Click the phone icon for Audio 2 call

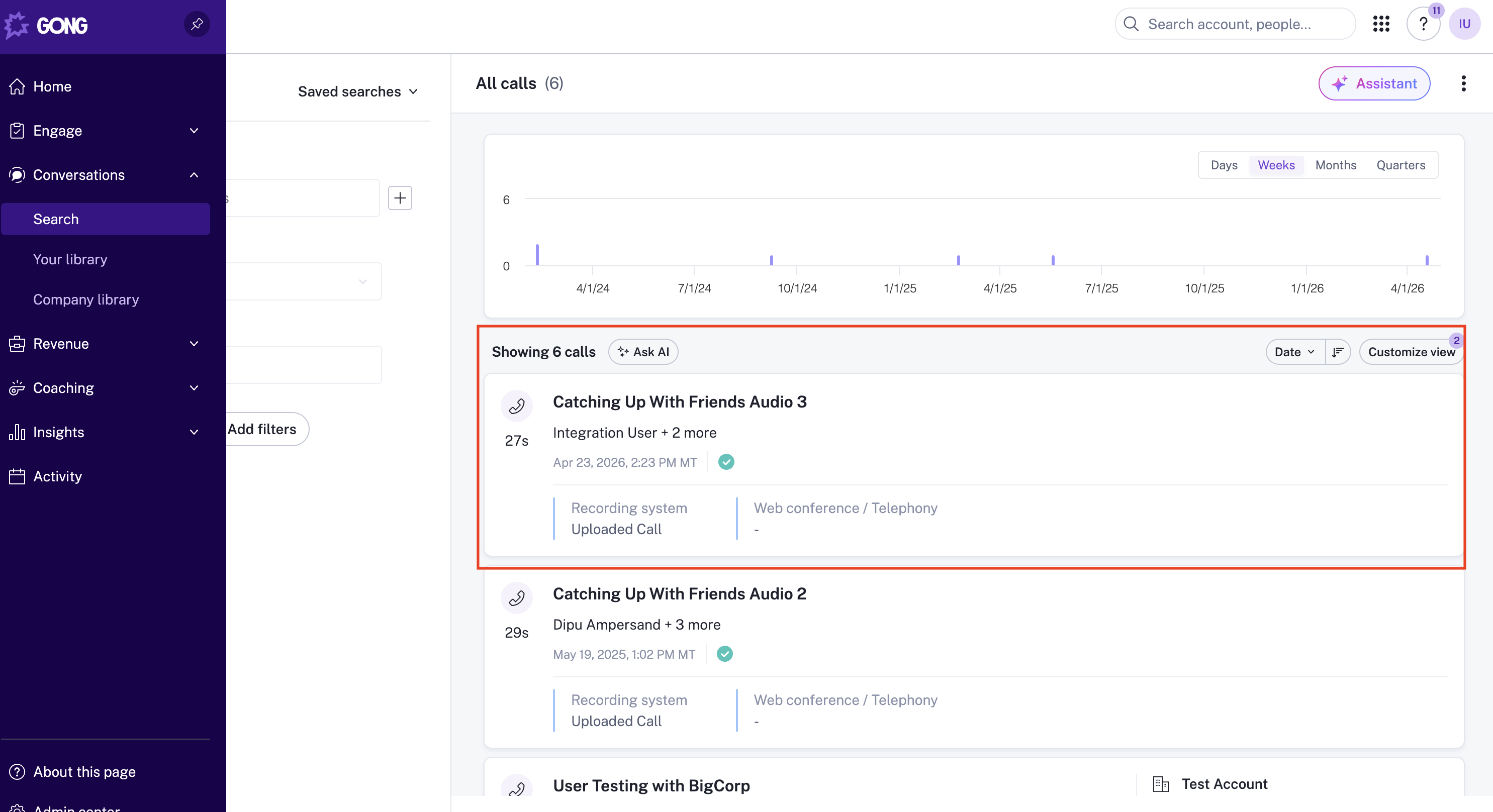coord(516,598)
